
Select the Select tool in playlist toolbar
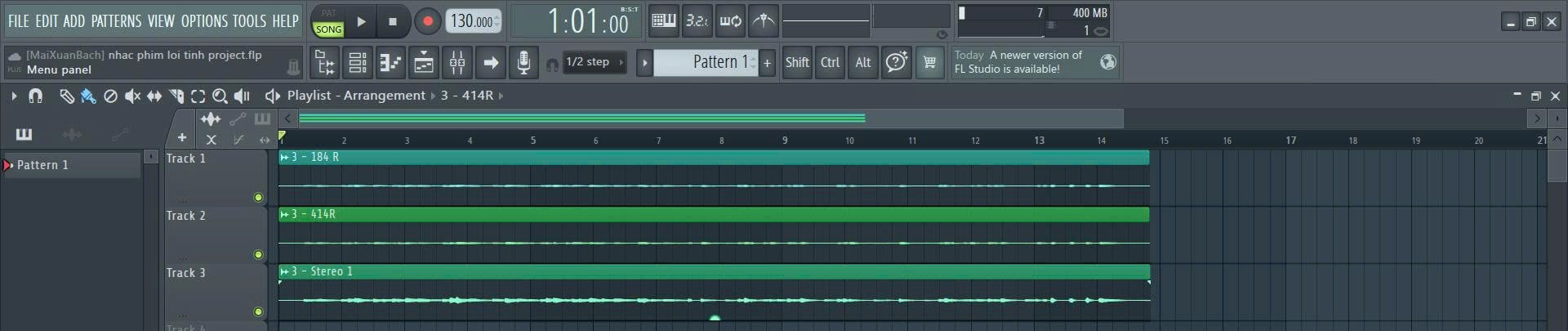(198, 96)
